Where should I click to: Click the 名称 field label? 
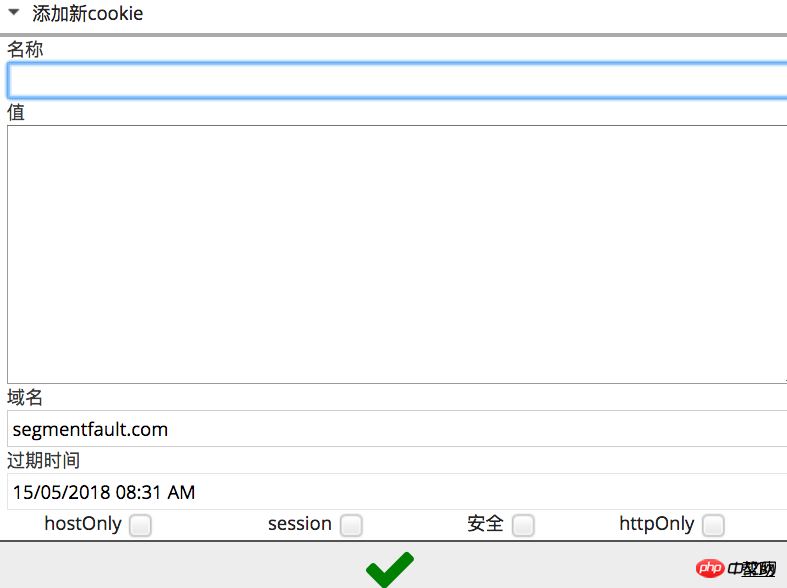click(25, 49)
